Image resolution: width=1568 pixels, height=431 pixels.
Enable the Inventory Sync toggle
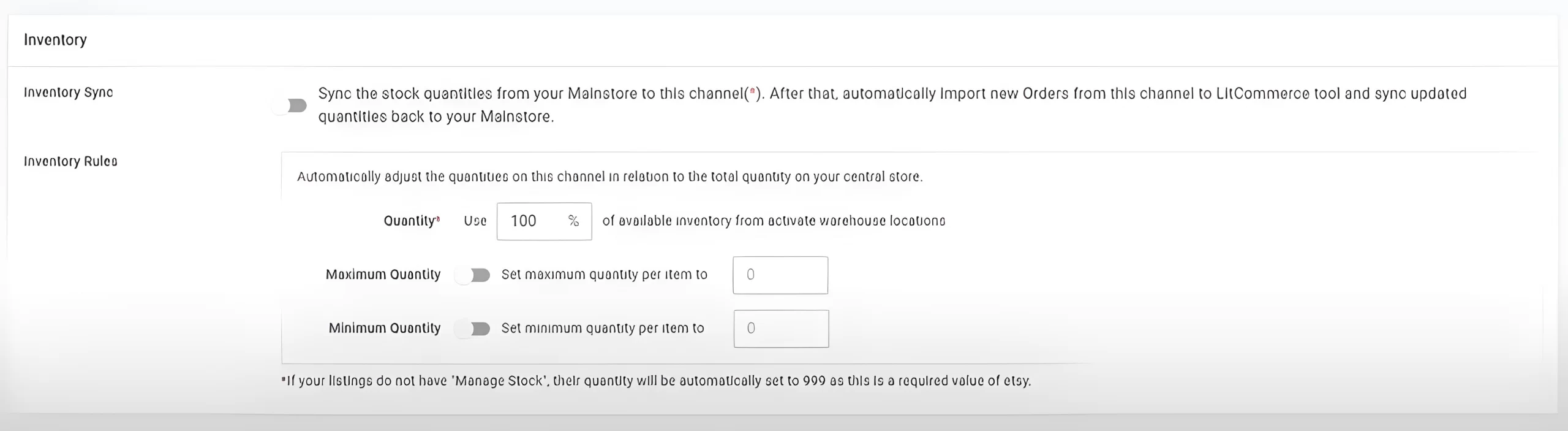tap(290, 105)
